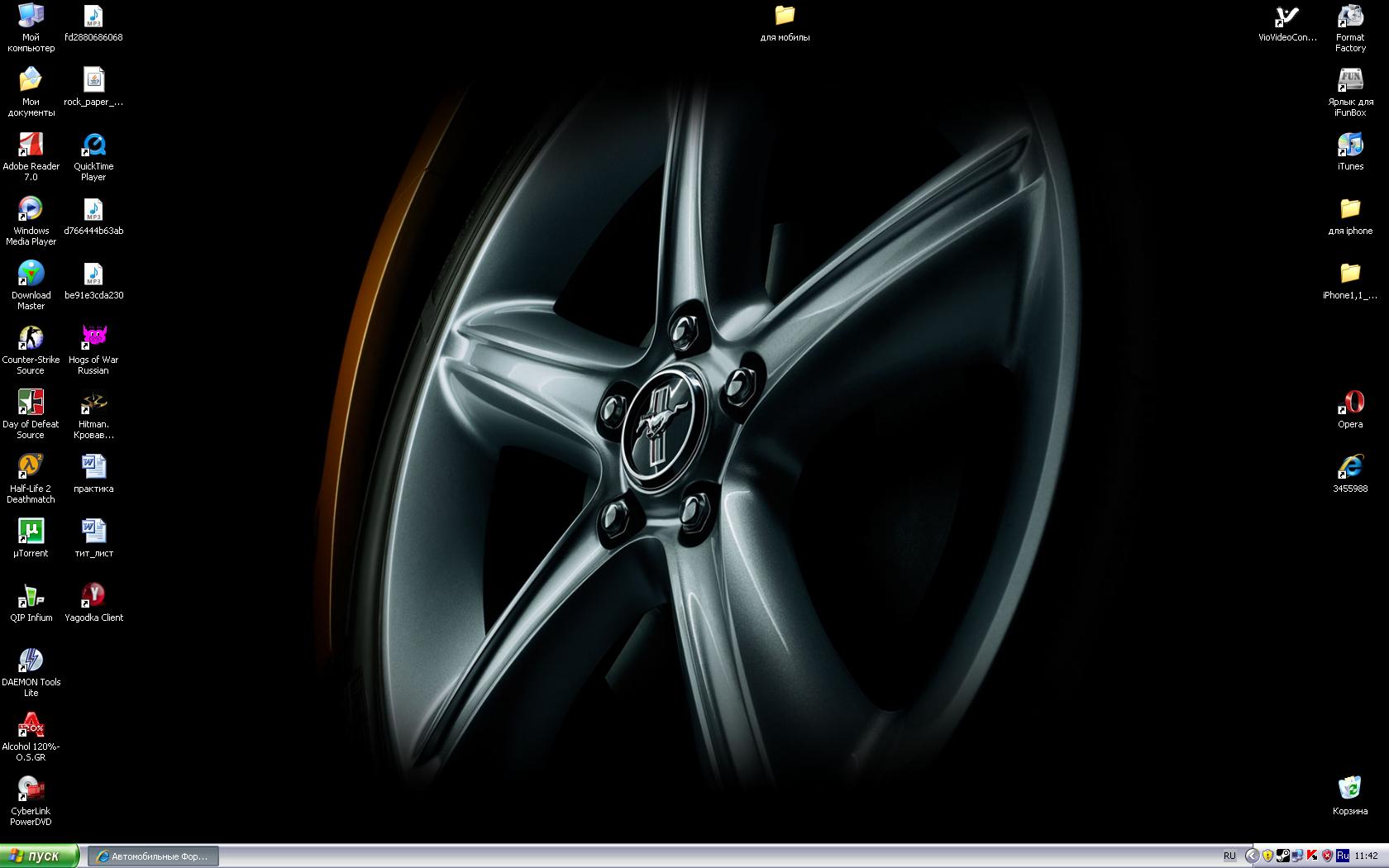Click the Download Master shortcut
This screenshot has width=1389, height=868.
tap(31, 274)
